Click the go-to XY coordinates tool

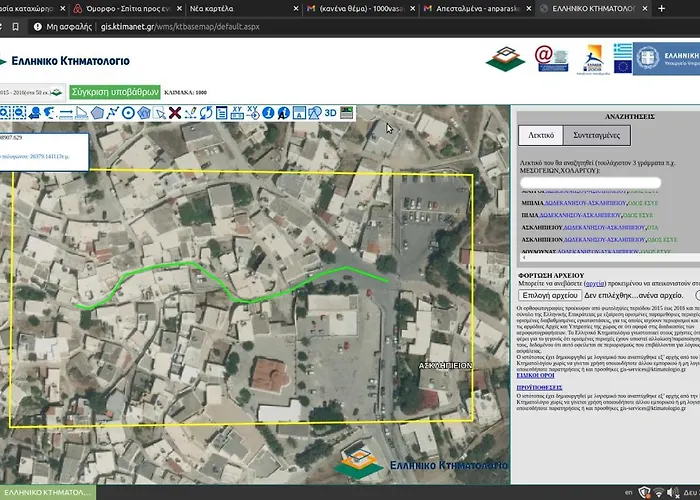pos(251,112)
